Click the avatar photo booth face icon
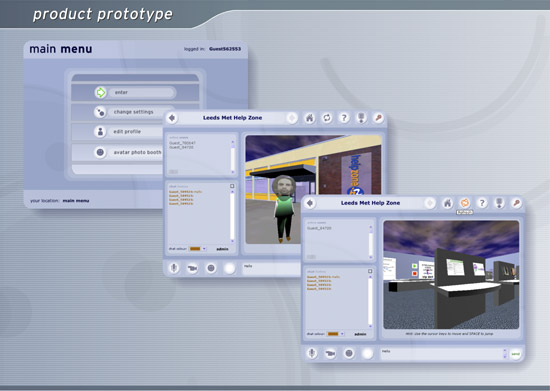550x391 pixels. point(100,153)
